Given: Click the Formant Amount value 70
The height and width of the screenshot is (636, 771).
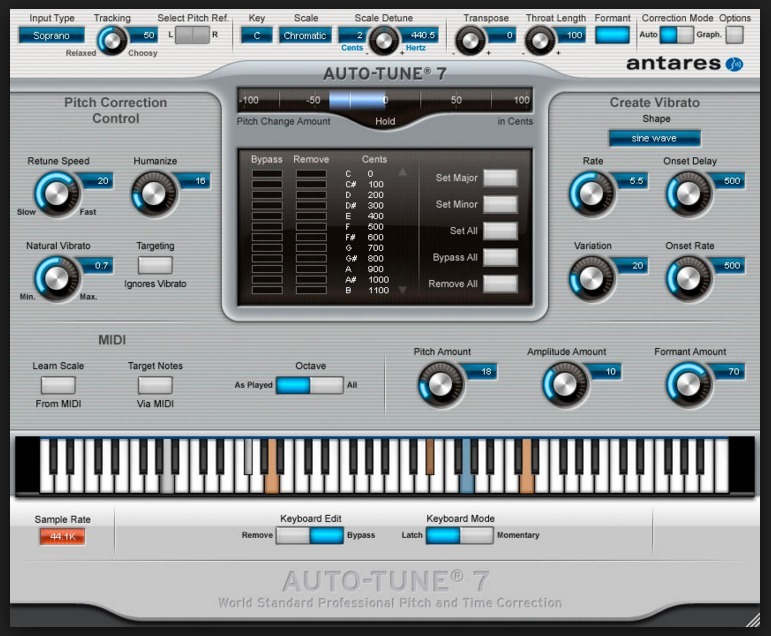Looking at the screenshot, I should (730, 371).
